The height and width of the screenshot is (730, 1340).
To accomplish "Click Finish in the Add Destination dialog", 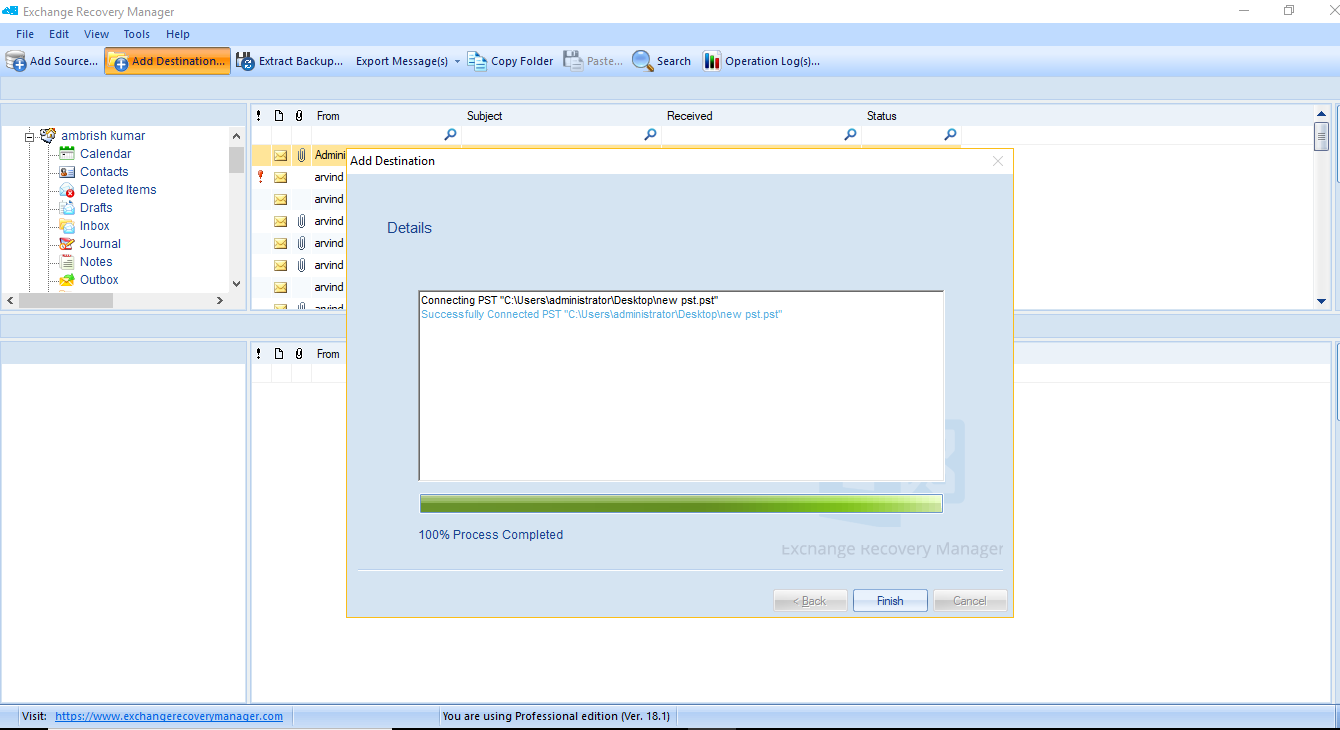I will point(890,601).
